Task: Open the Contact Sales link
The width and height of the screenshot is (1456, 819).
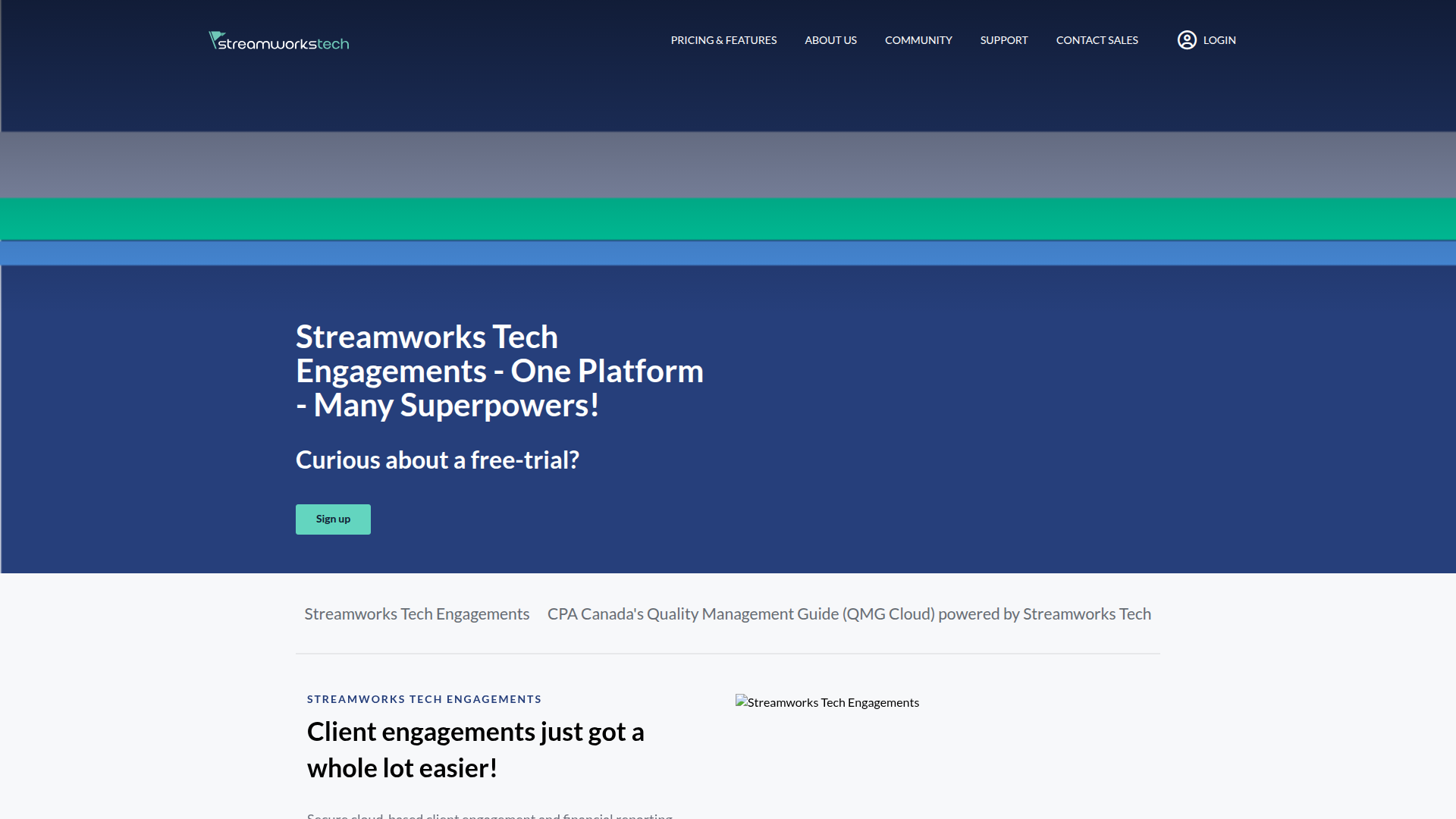Action: (x=1097, y=40)
